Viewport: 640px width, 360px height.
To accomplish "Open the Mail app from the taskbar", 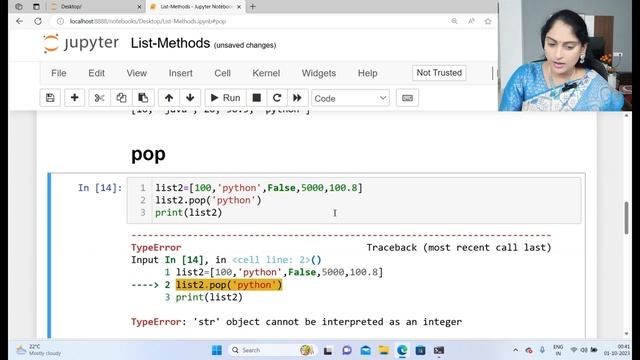I will click(366, 350).
